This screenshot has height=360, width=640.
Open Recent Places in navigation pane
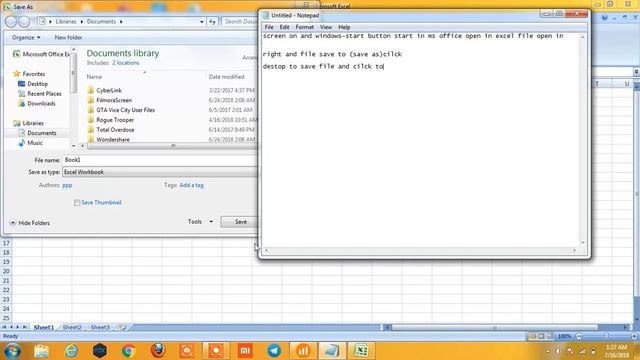[x=40, y=93]
